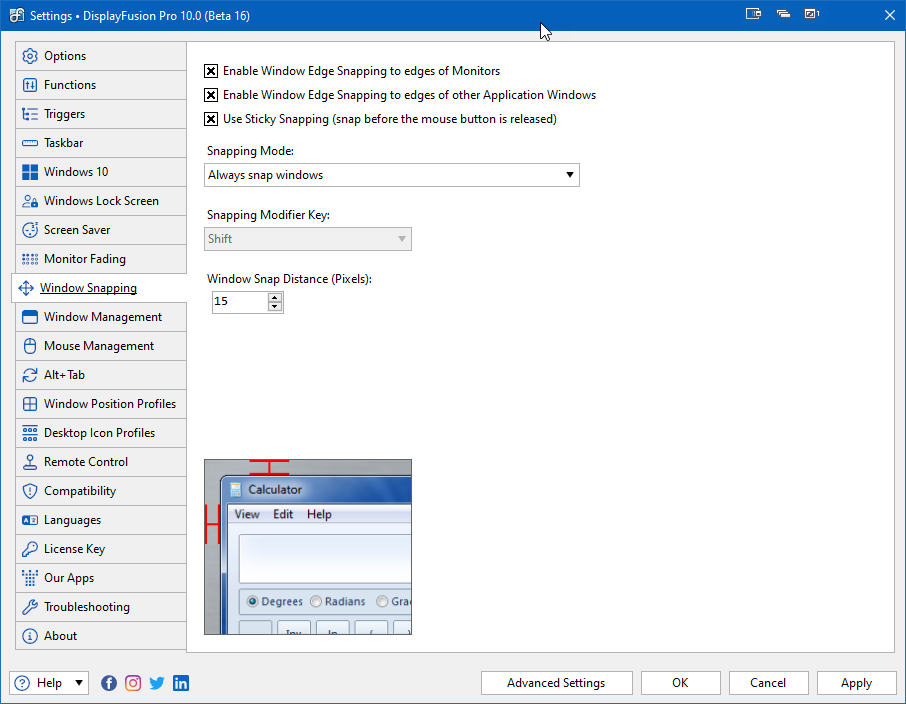Click the Options gear icon
This screenshot has width=906, height=704.
[30, 56]
